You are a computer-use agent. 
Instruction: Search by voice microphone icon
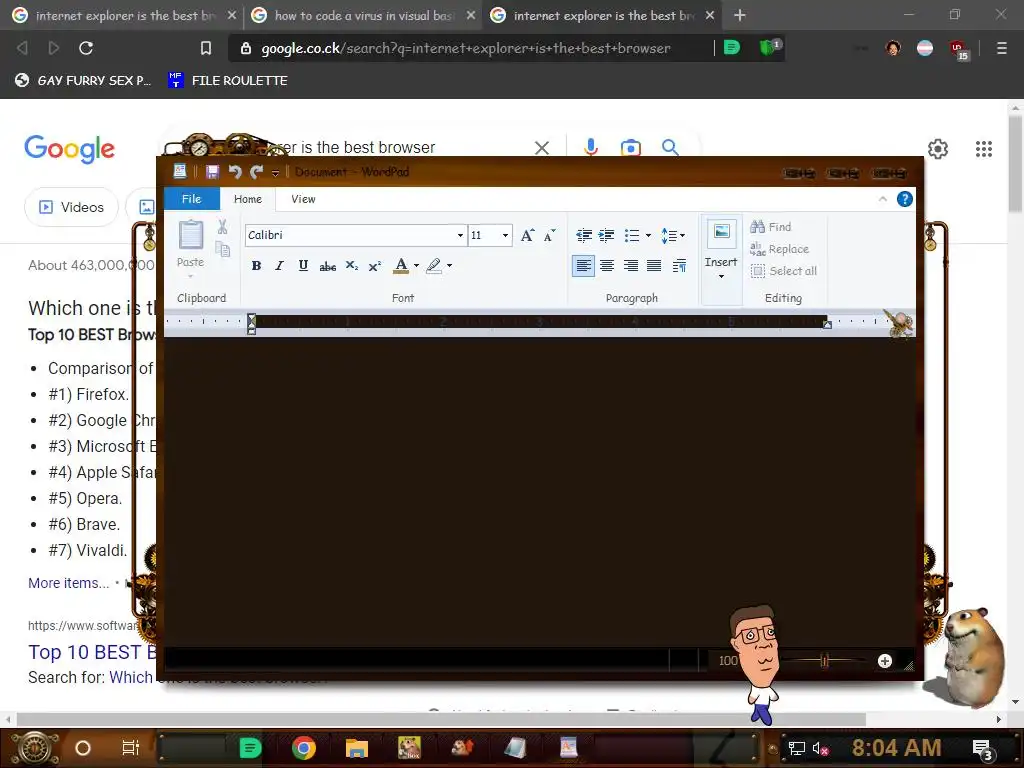click(590, 148)
